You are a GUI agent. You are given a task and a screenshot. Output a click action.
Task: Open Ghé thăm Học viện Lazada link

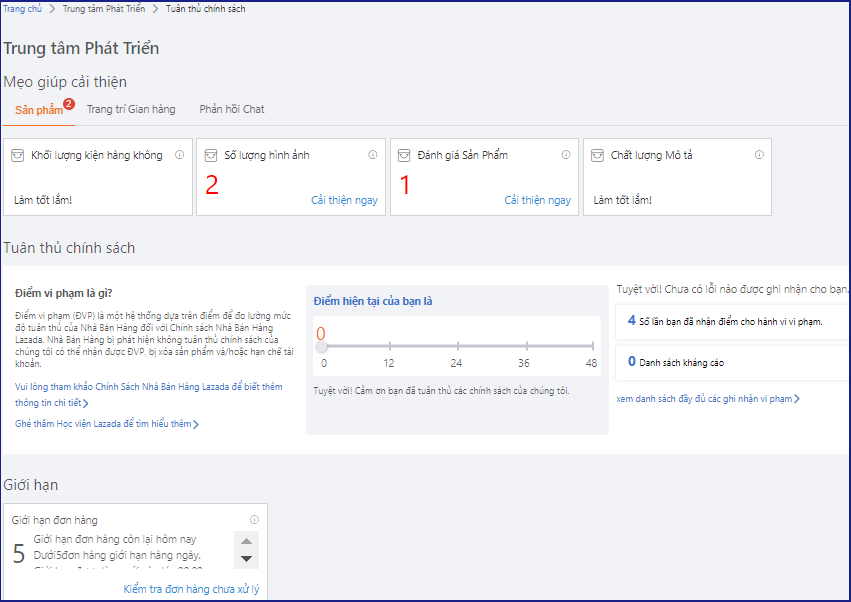pyautogui.click(x=106, y=424)
